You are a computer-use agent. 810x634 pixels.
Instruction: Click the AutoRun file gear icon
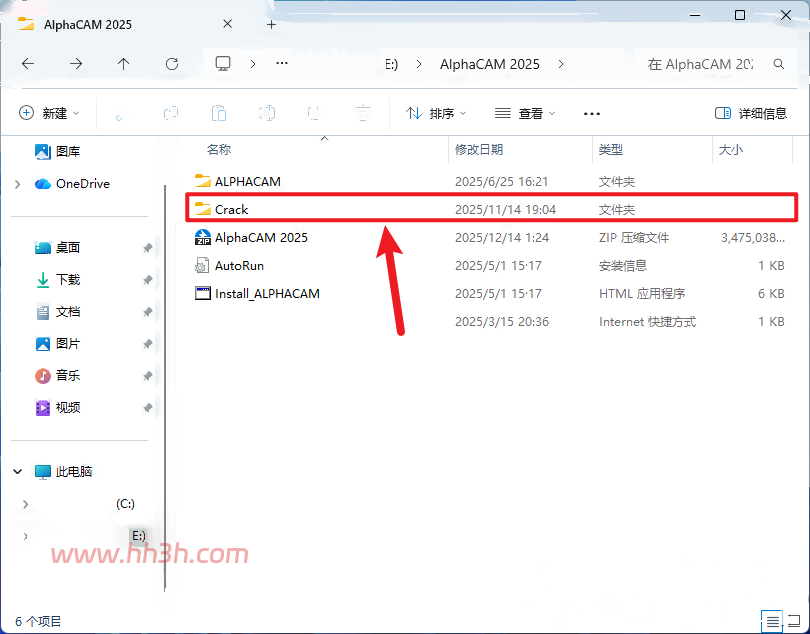(x=202, y=266)
